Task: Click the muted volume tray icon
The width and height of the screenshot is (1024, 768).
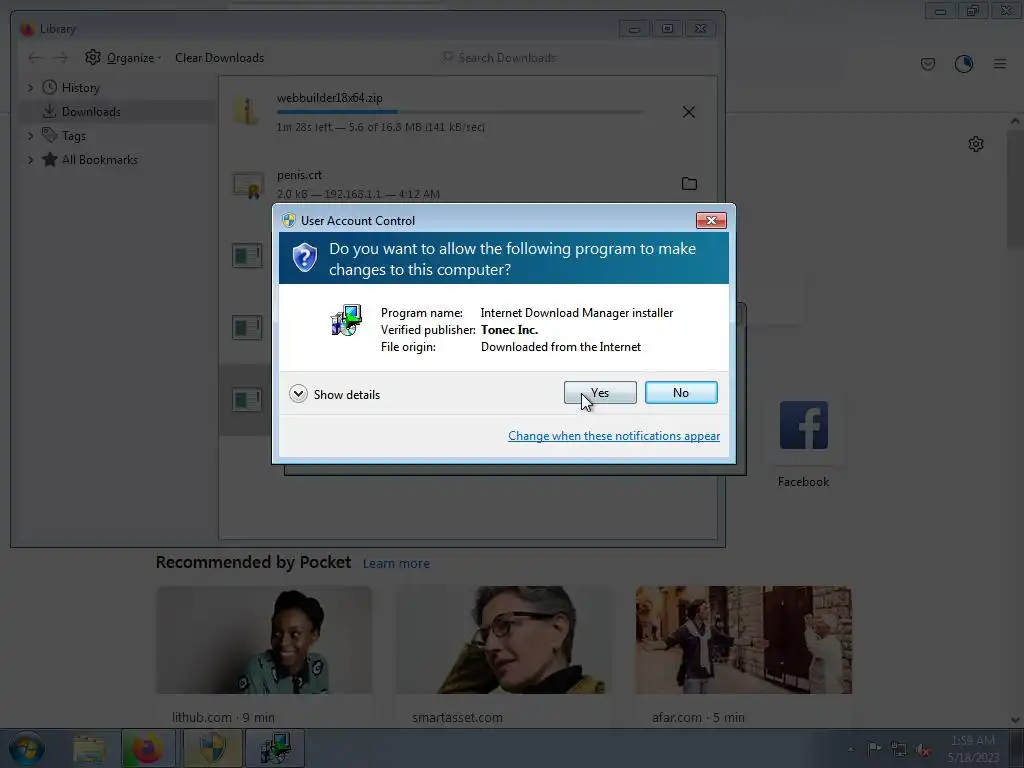Action: 923,749
